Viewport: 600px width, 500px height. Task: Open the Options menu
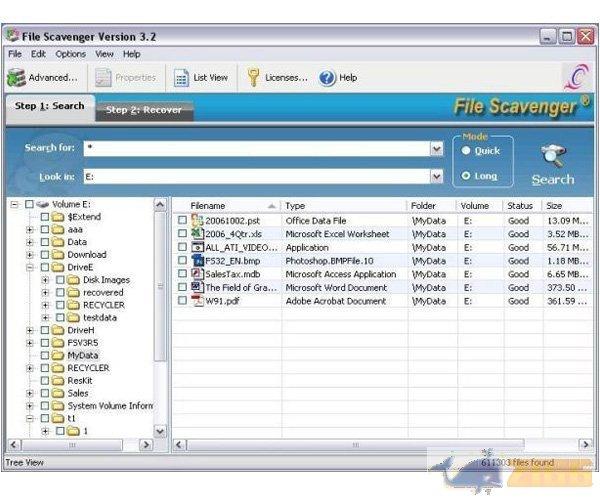point(70,54)
